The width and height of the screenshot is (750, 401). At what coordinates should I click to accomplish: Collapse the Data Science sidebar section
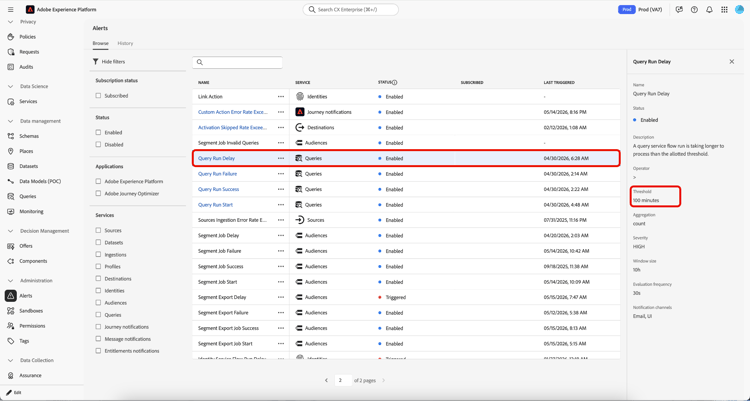pyautogui.click(x=11, y=87)
